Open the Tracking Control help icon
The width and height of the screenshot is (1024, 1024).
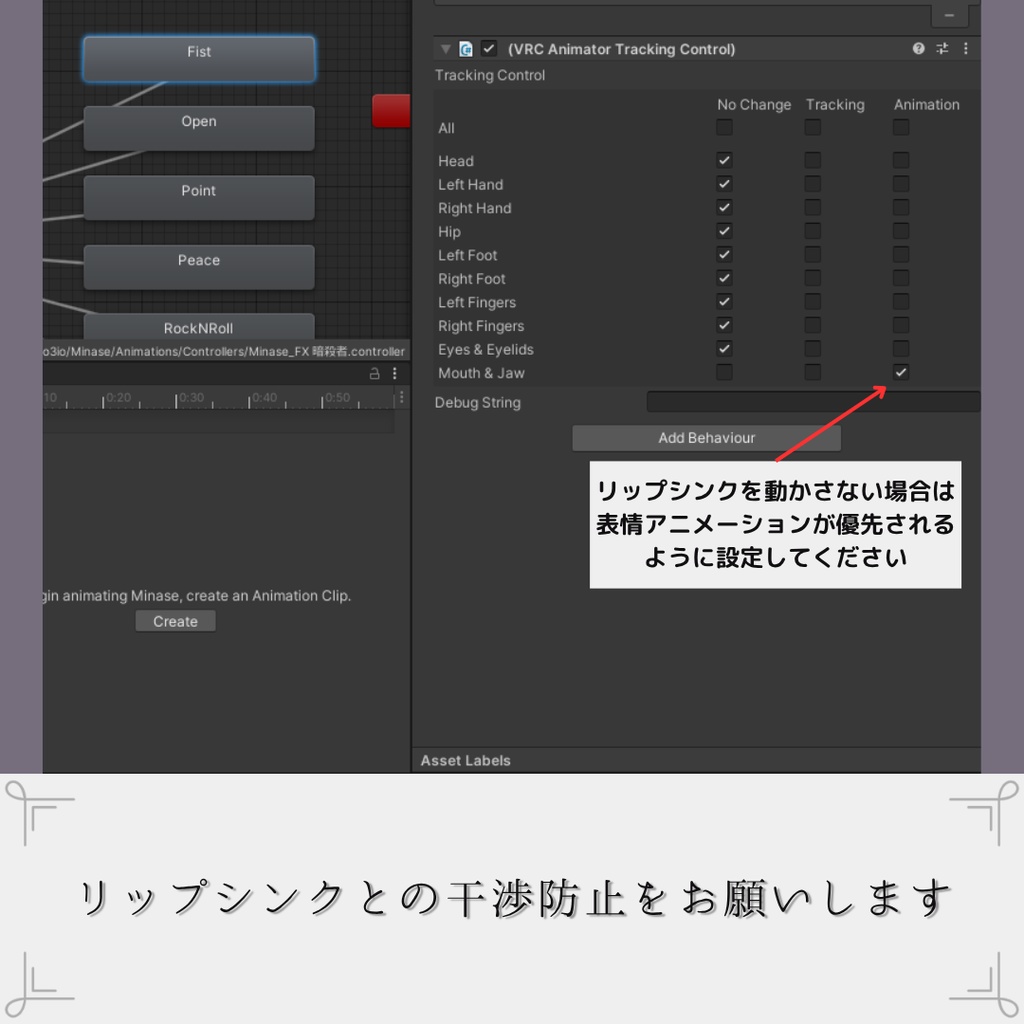point(918,48)
